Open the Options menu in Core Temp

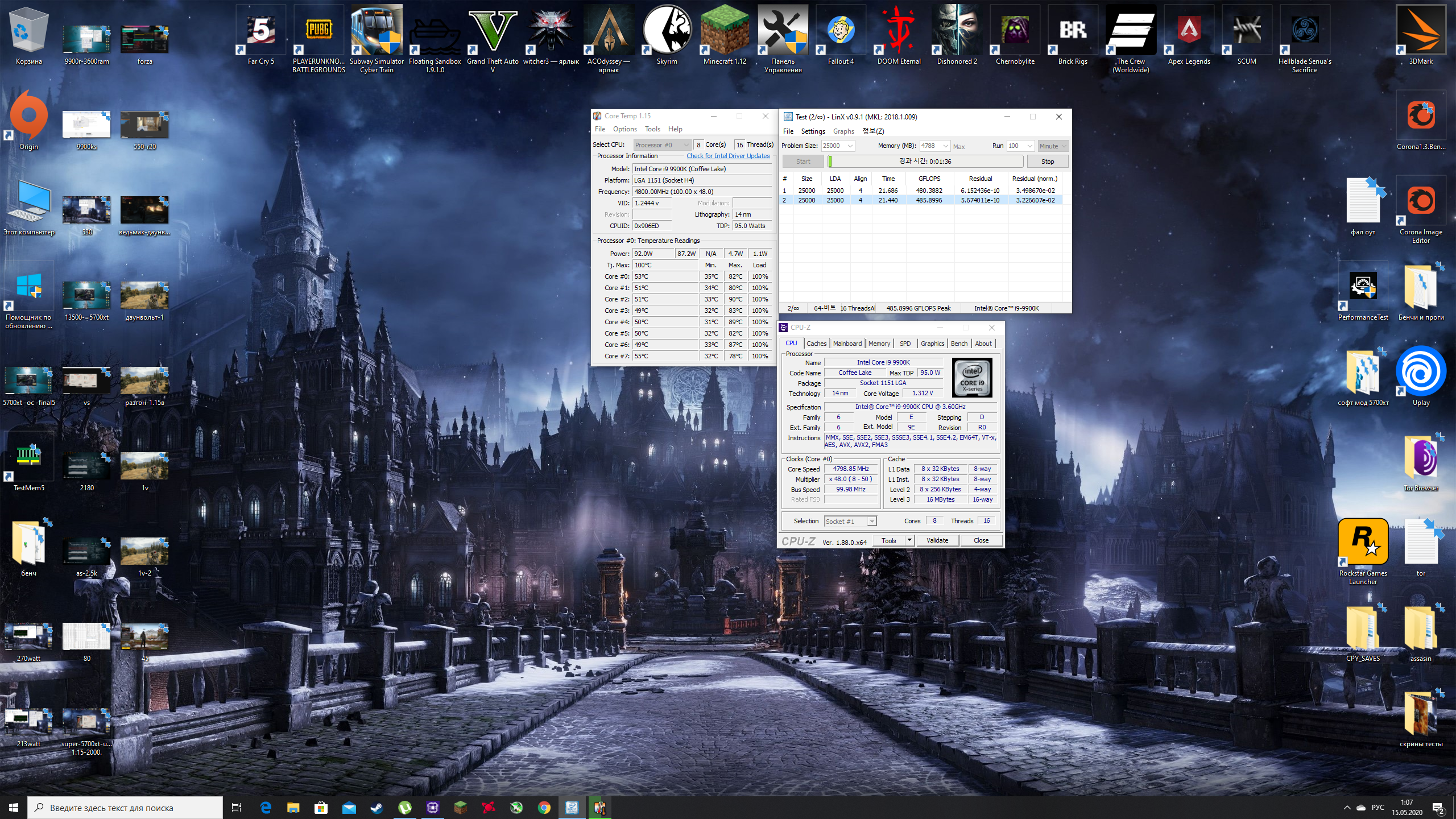pos(624,129)
